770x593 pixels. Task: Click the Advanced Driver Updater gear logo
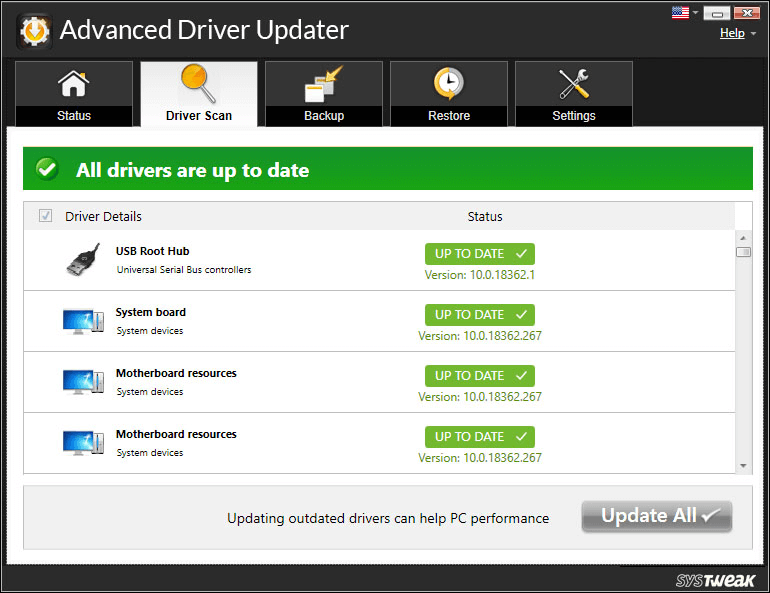(34, 31)
